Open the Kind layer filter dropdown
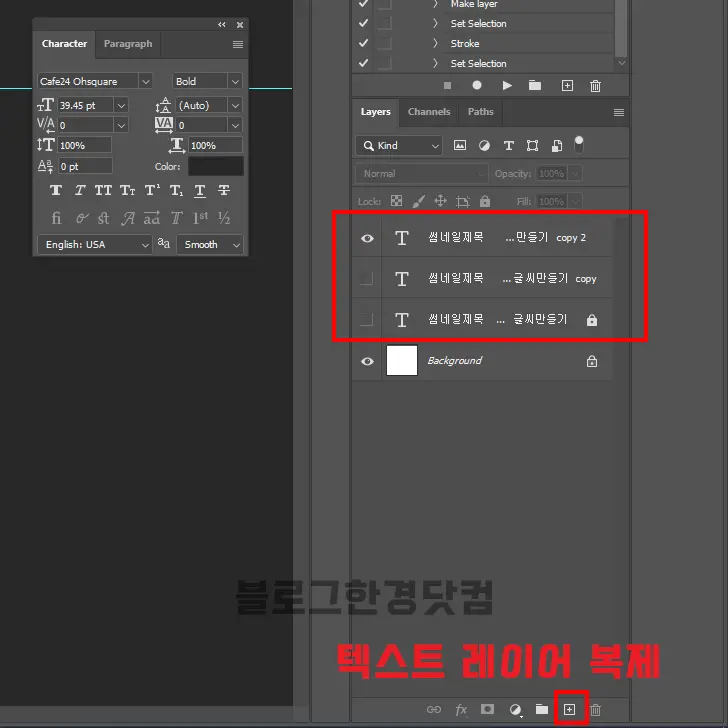The height and width of the screenshot is (728, 728). 399,146
